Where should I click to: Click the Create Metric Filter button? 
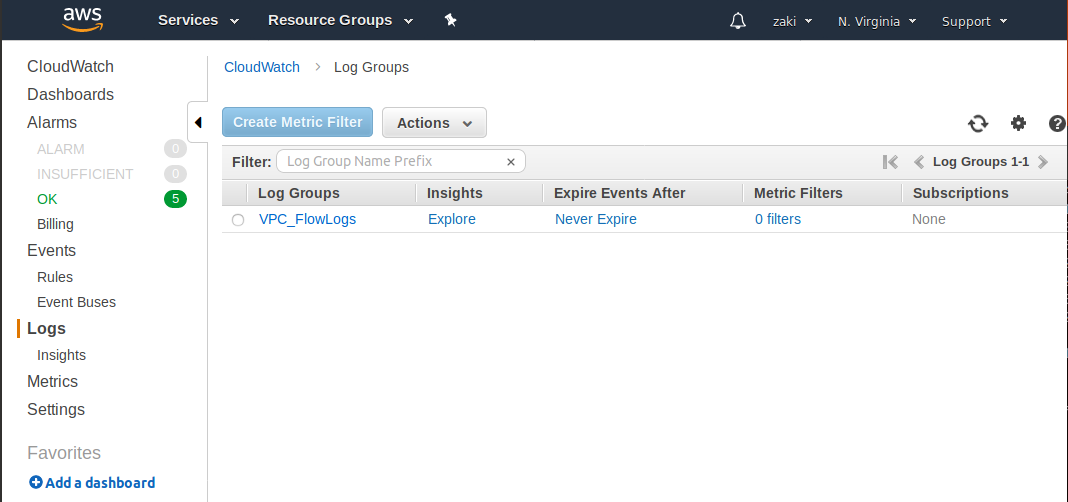pos(297,122)
